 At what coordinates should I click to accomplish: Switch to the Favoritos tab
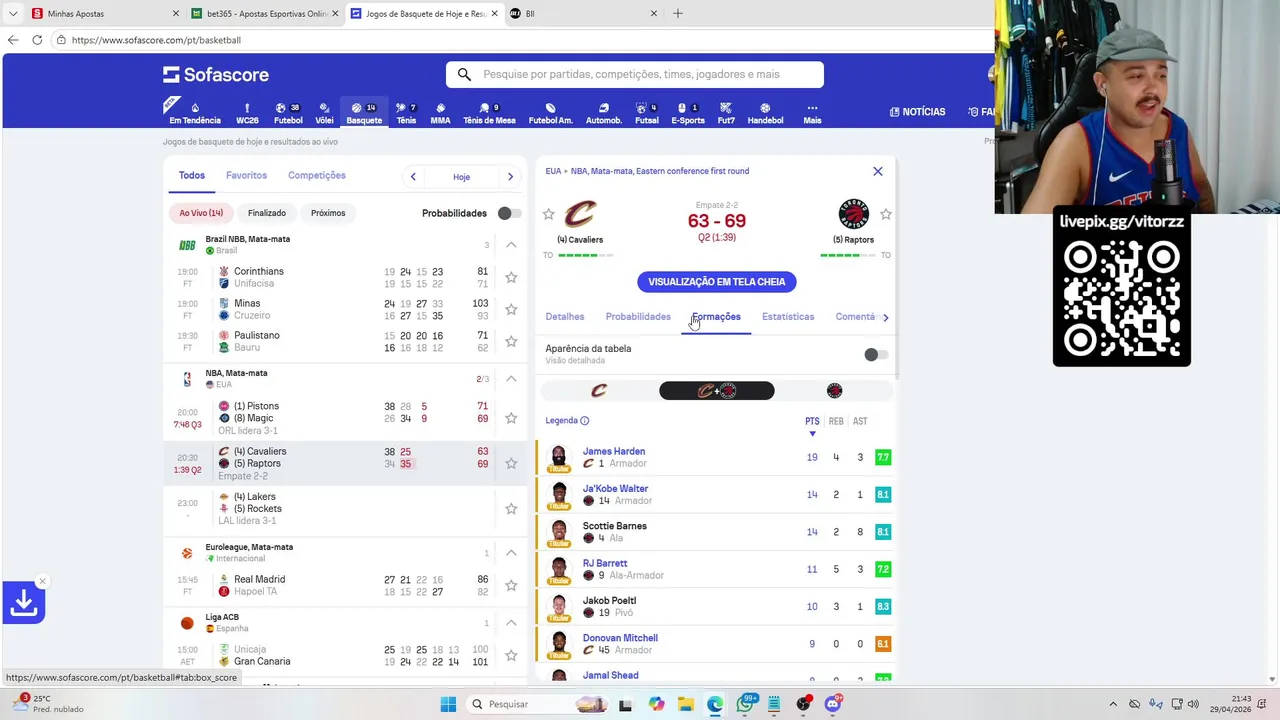point(246,175)
